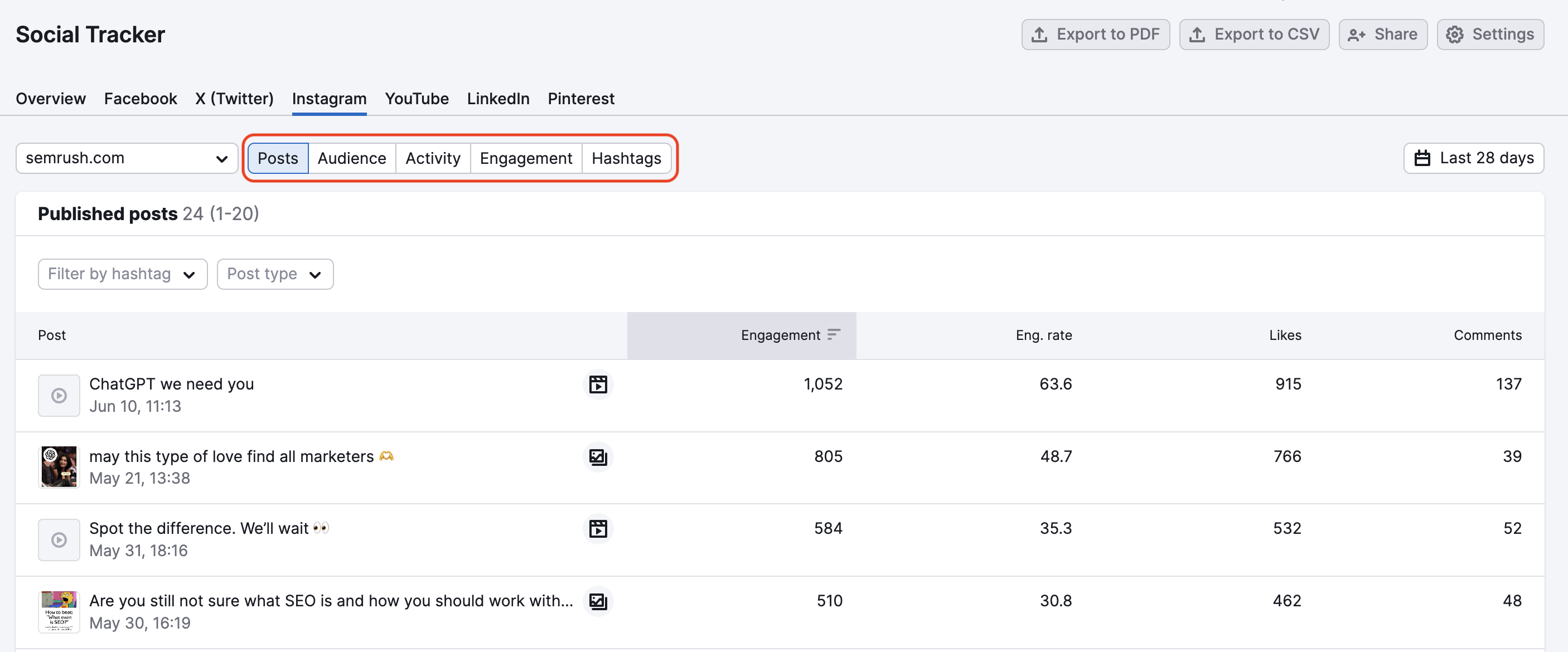The height and width of the screenshot is (652, 1568).
Task: Click the Social Tracker title
Action: pos(90,35)
